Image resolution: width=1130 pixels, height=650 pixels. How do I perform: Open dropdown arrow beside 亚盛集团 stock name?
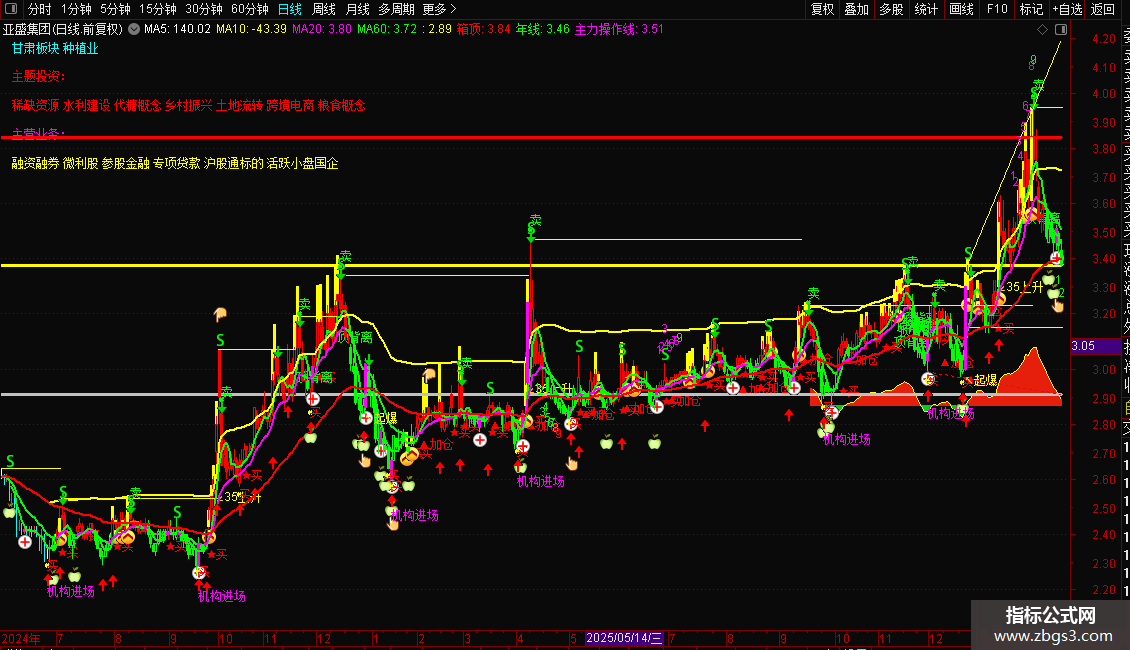pyautogui.click(x=135, y=30)
